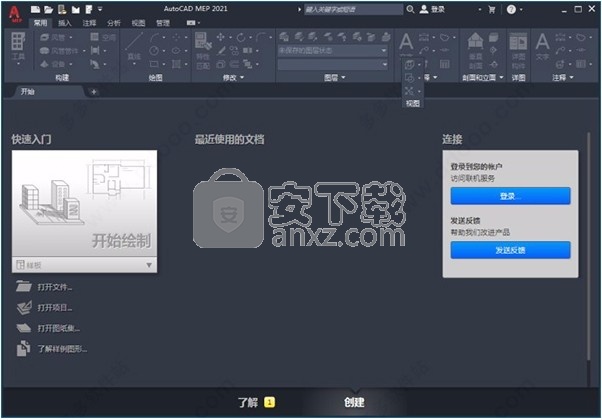
Task: Switch to the 注释 ribbon tab
Action: pyautogui.click(x=89, y=23)
